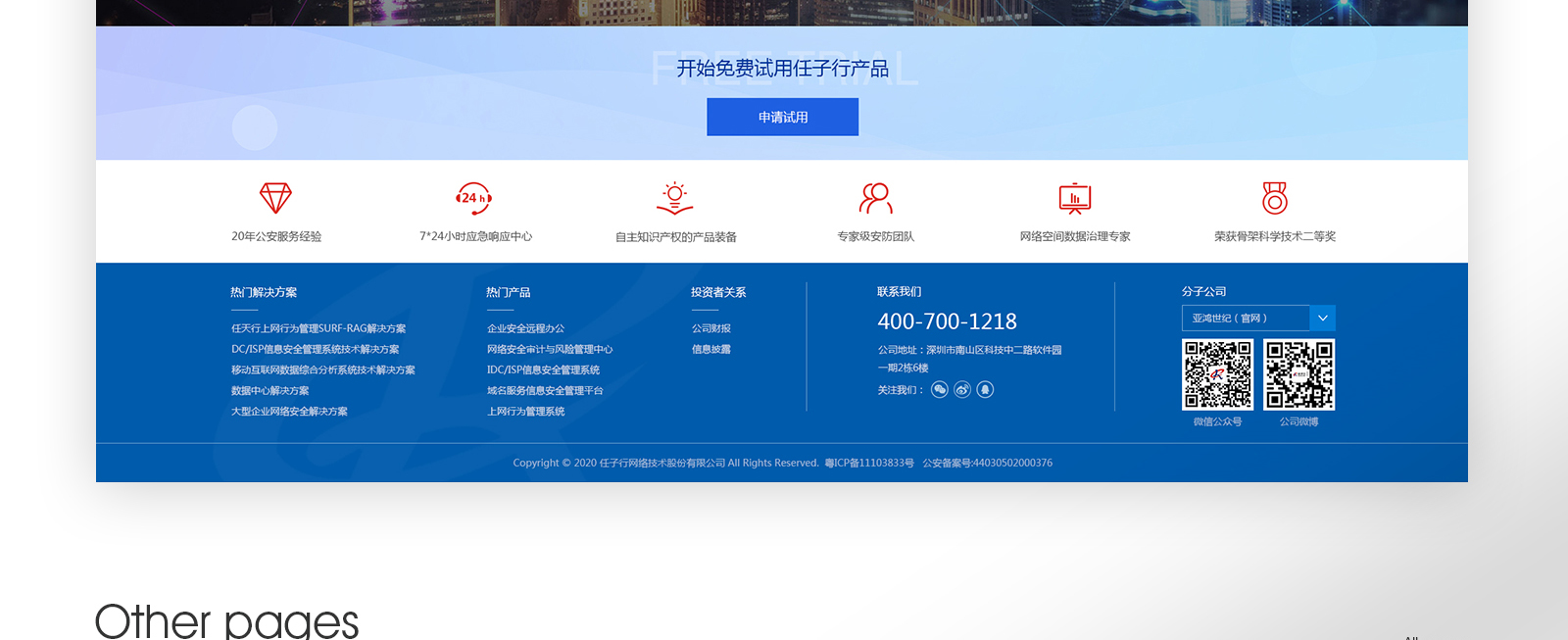The image size is (1568, 640).
Task: Click the 公司微博 QR code image
Action: (x=1298, y=374)
